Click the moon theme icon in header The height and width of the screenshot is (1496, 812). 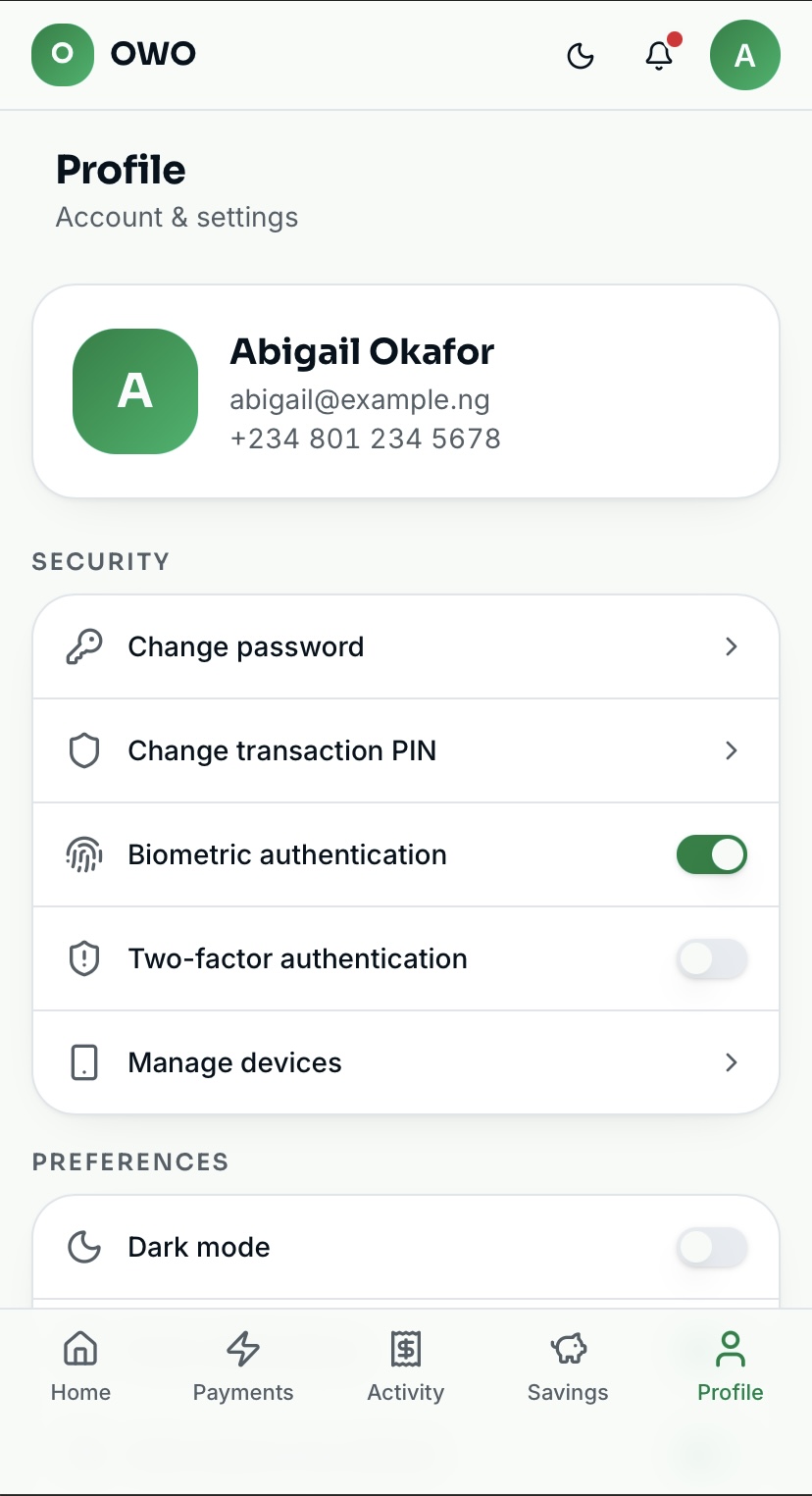point(581,56)
